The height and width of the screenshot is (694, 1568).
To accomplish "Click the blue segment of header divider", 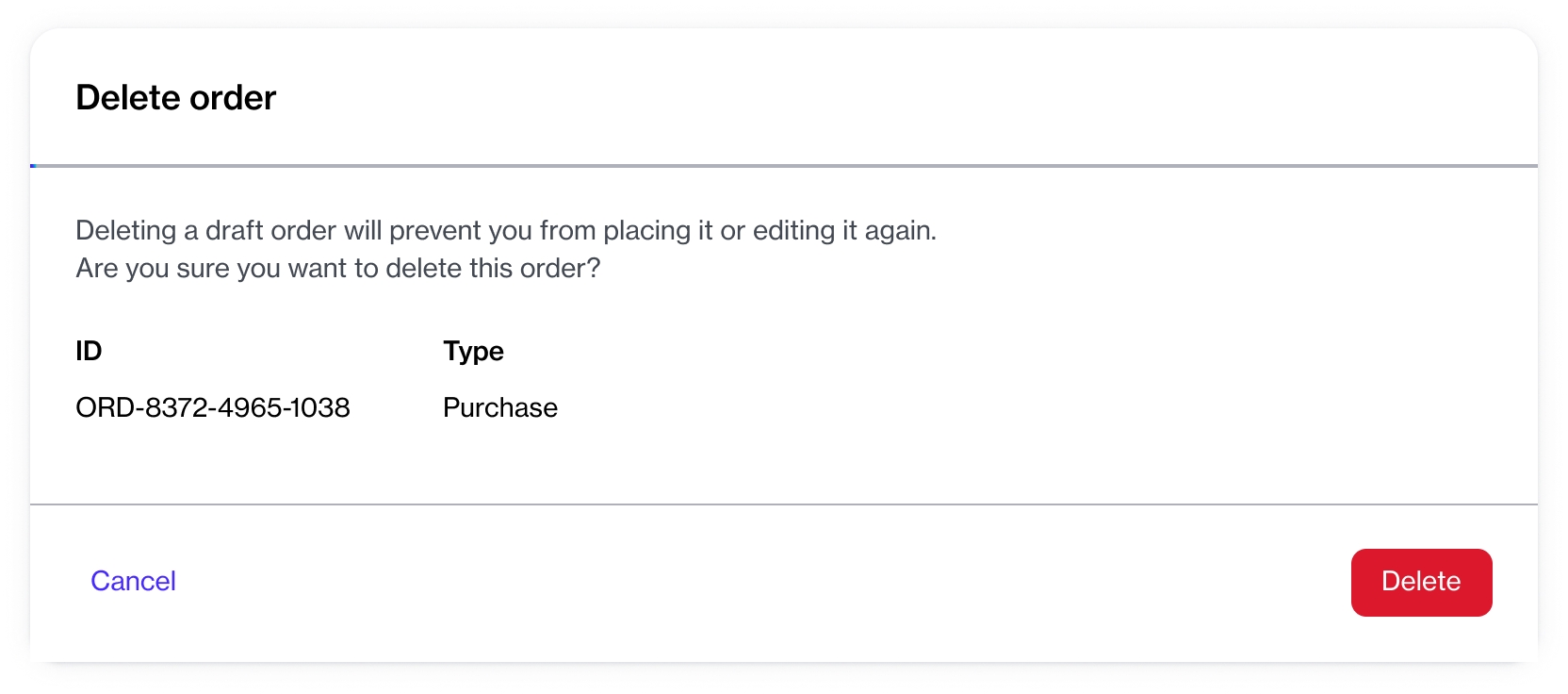I will [33, 166].
